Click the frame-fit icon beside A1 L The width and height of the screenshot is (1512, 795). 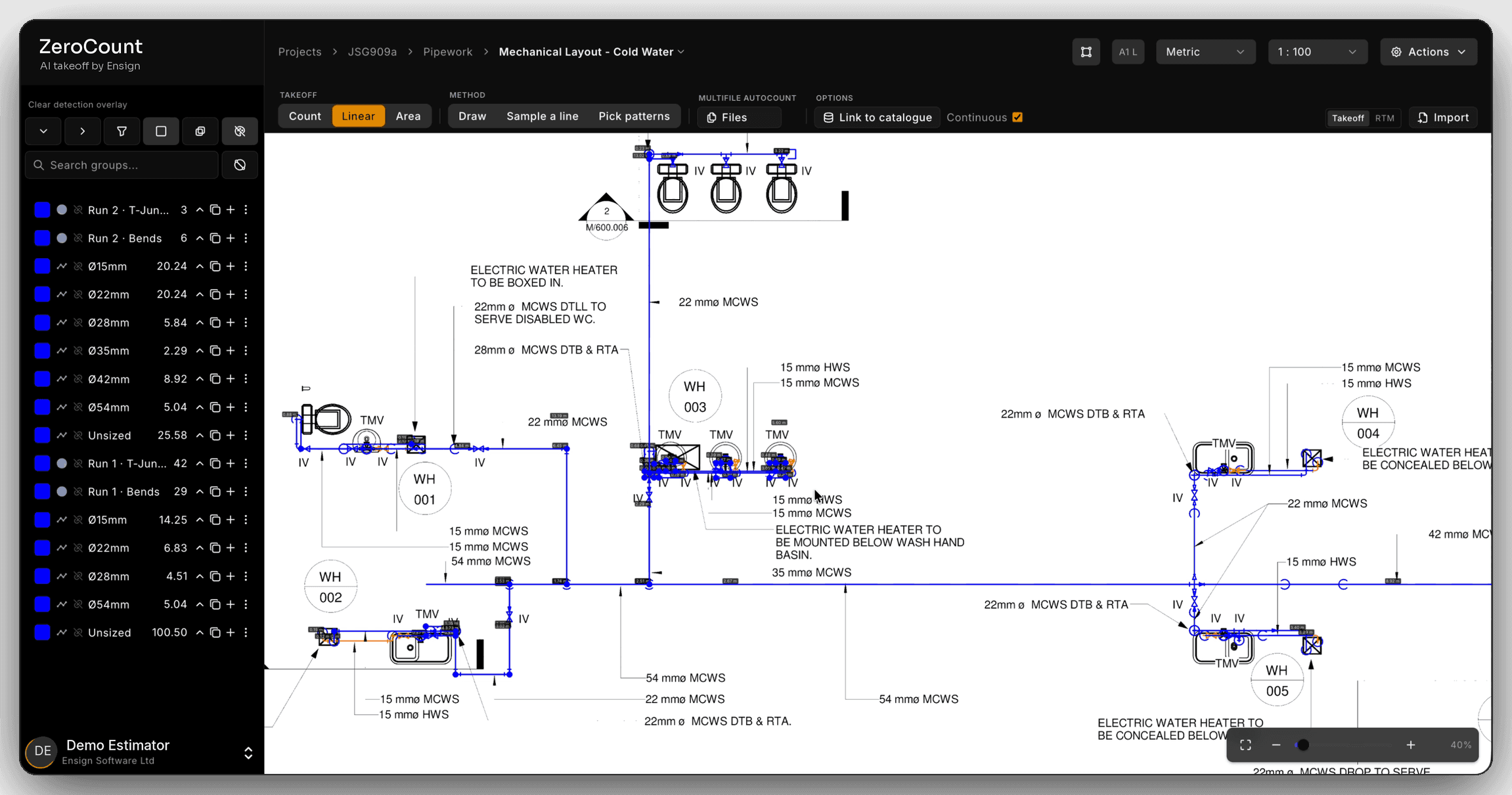pyautogui.click(x=1086, y=52)
